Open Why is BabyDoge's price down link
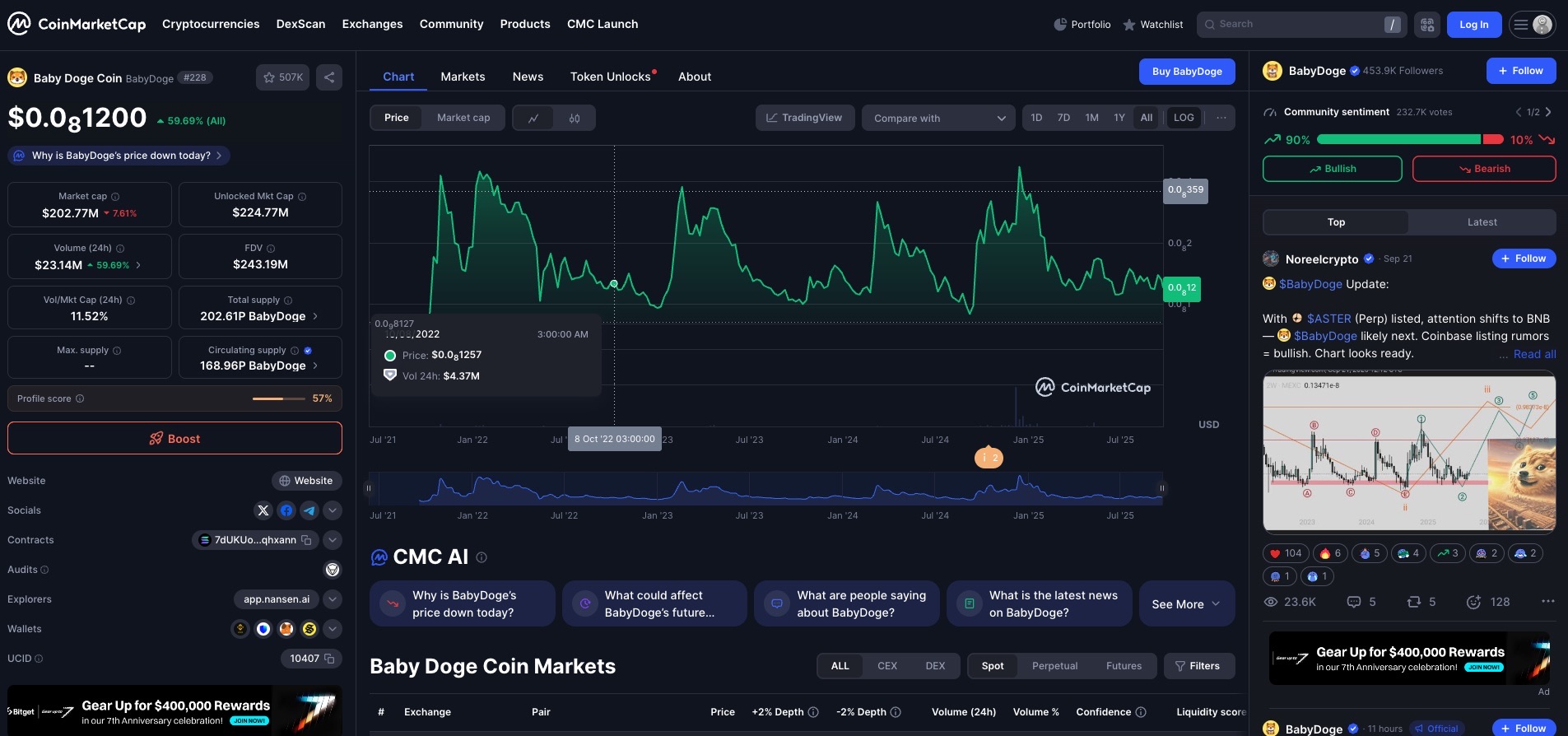 tap(119, 156)
